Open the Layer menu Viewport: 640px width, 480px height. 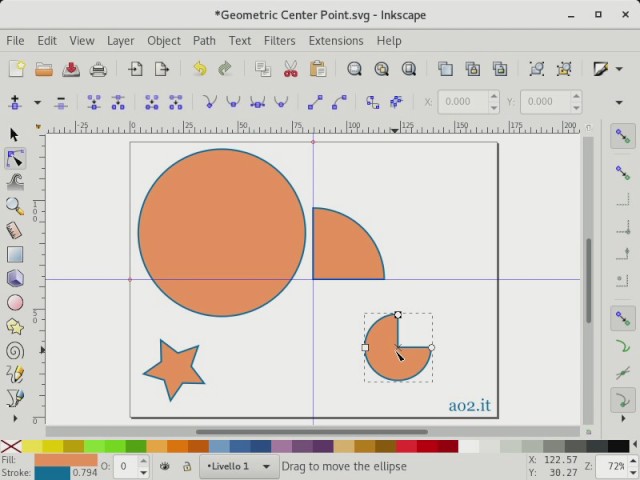click(x=120, y=41)
